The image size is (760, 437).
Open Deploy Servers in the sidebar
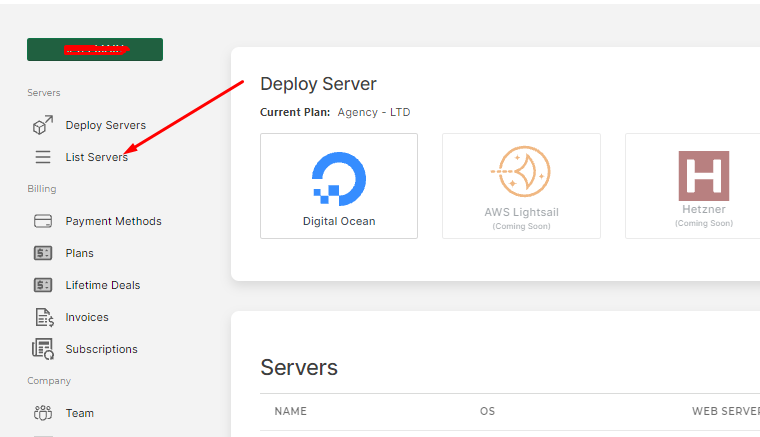click(106, 125)
